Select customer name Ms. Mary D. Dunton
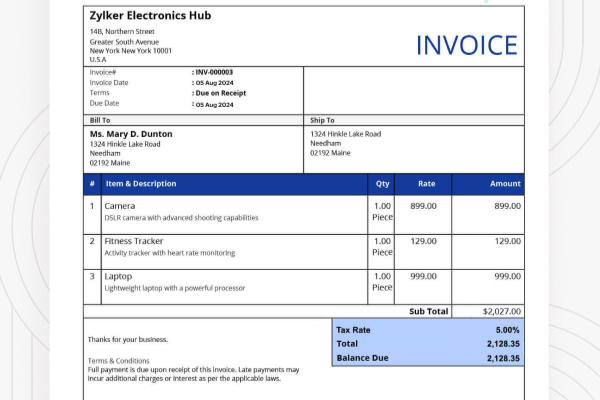 pyautogui.click(x=131, y=134)
